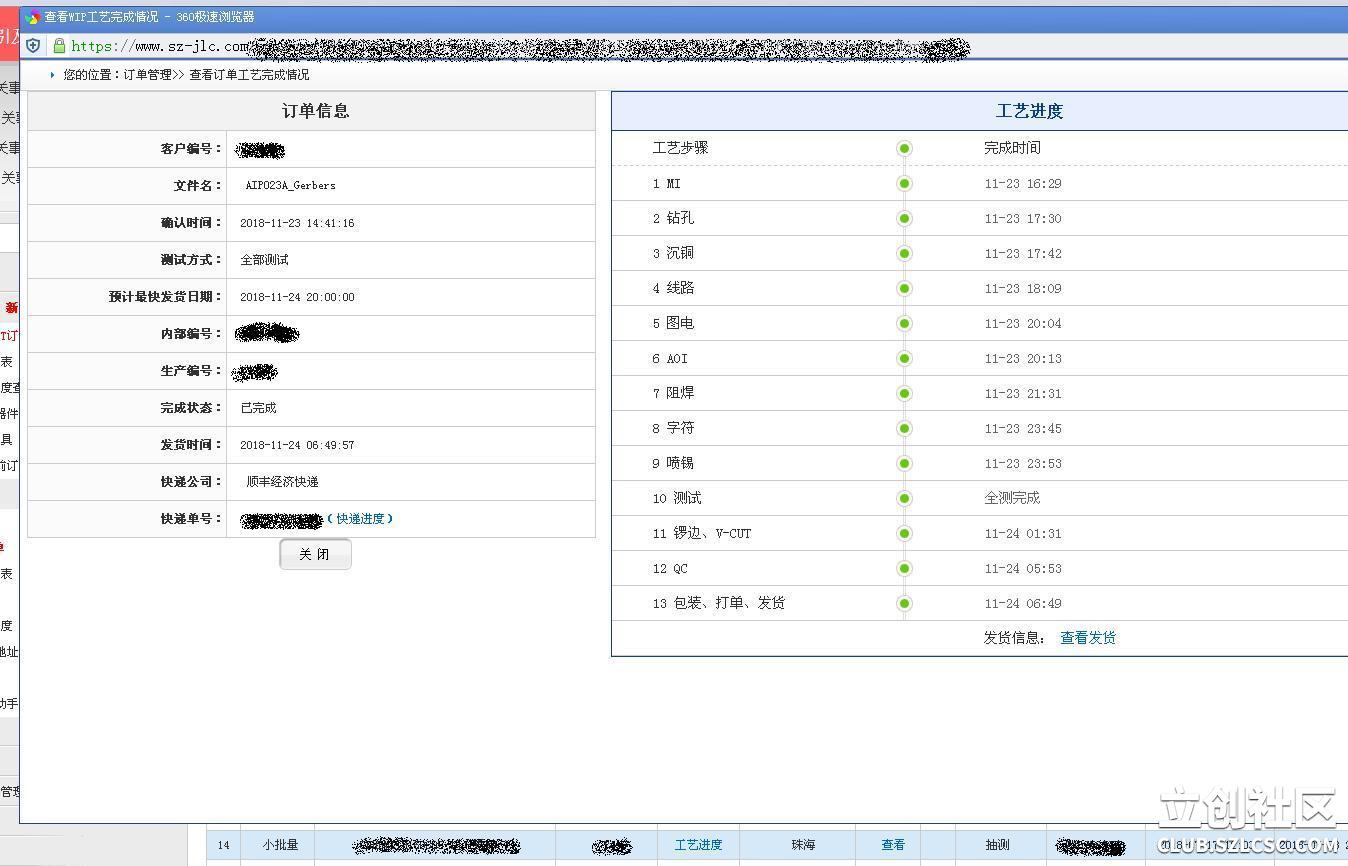Select completion time 11-23 17:30
This screenshot has width=1348, height=866.
click(x=1023, y=219)
